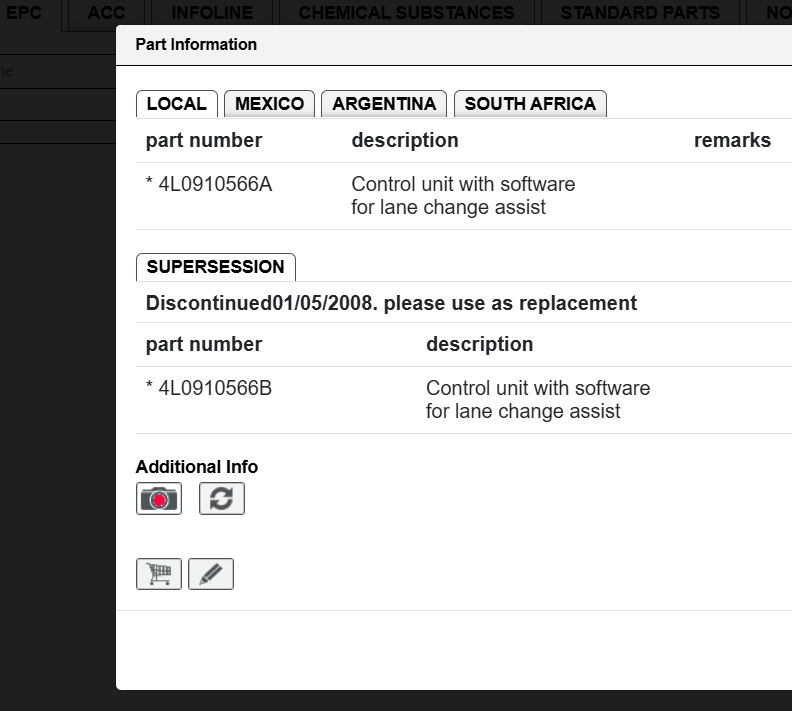The image size is (792, 711).
Task: Click the Additional Info heading
Action: tap(197, 467)
